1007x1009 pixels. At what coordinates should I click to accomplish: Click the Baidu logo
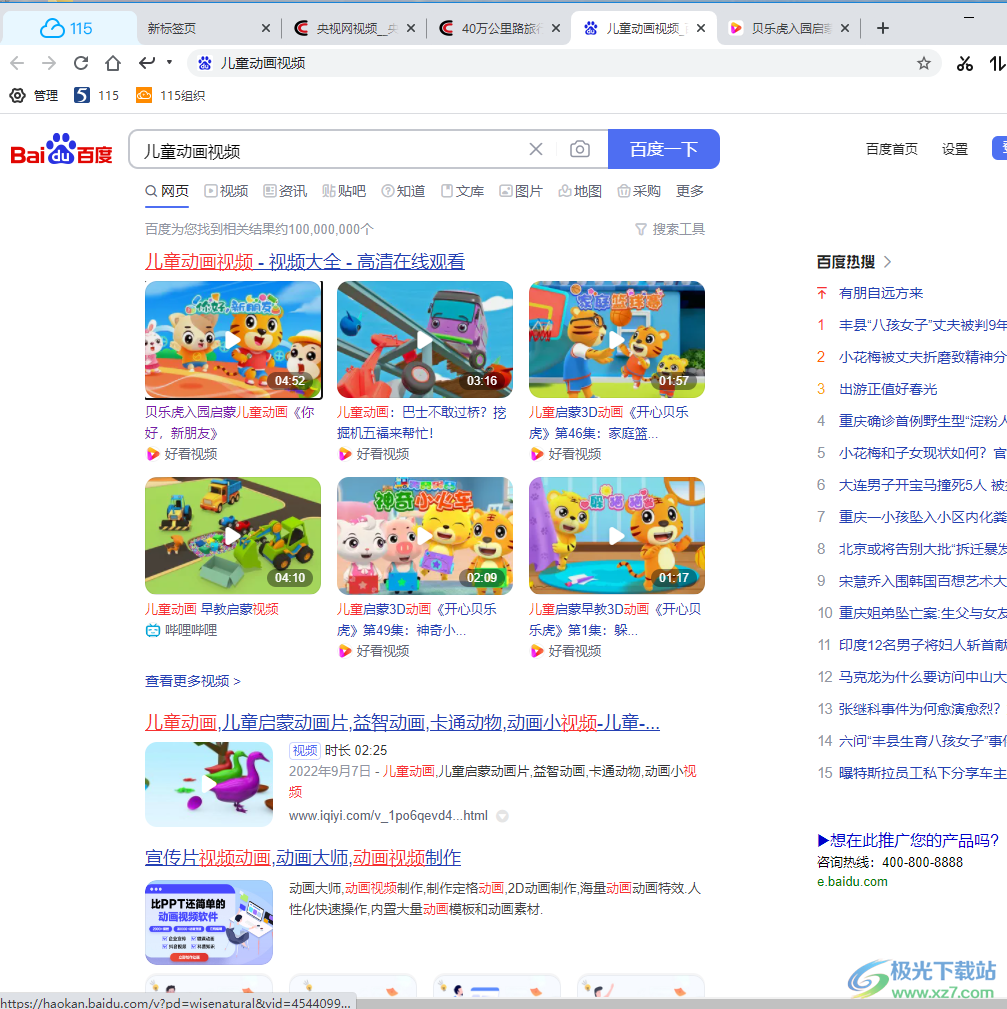click(62, 149)
